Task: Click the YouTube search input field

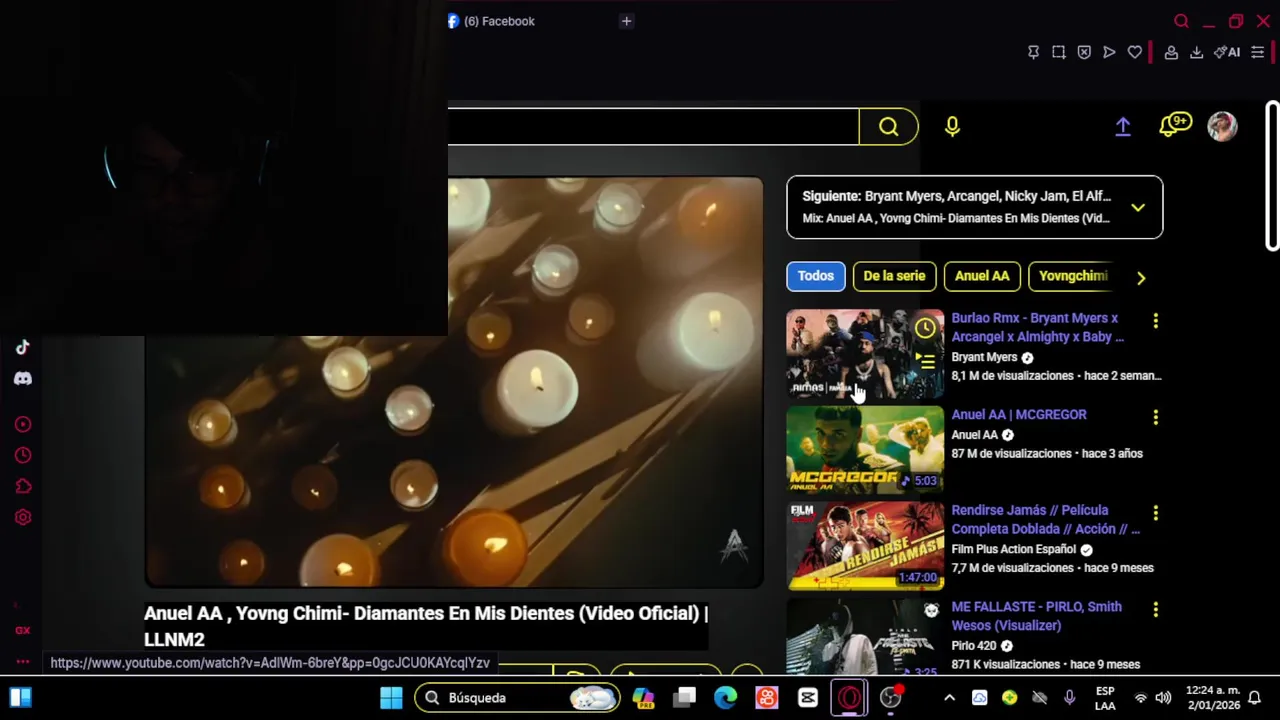Action: point(652,126)
